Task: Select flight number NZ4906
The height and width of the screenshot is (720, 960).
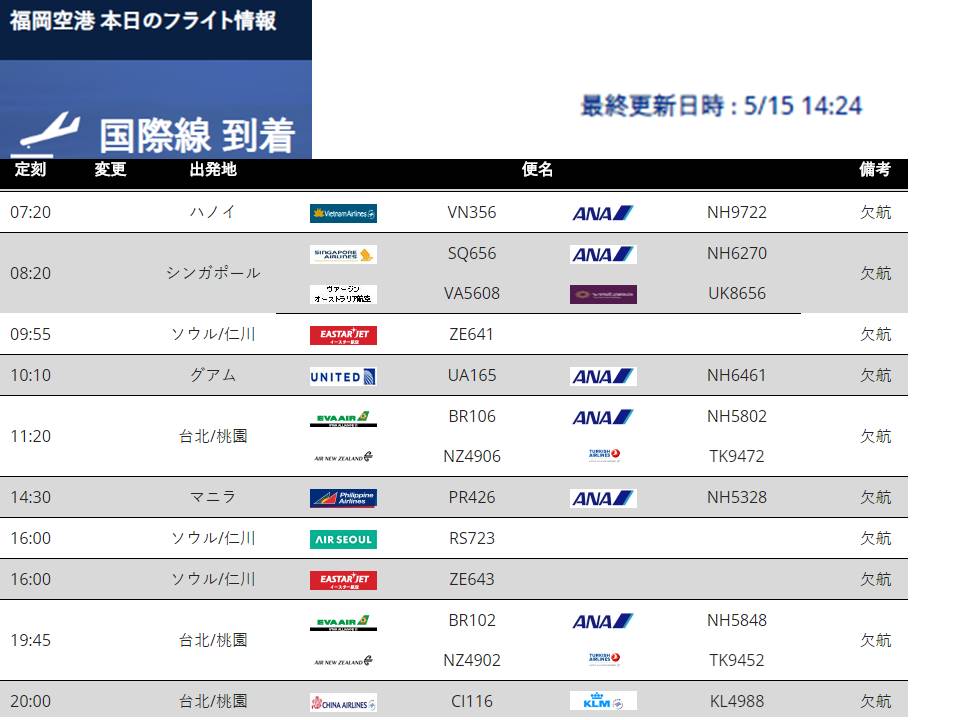Action: coord(471,456)
